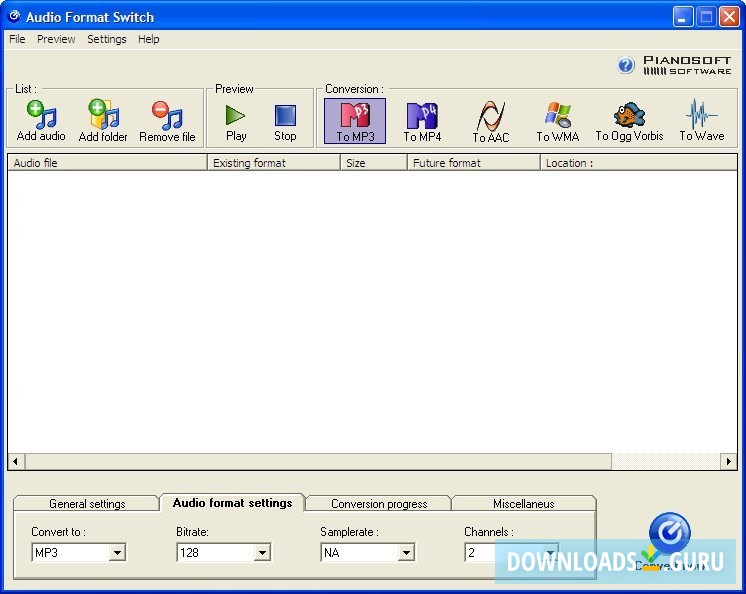
Task: Close the Audio Format Switch window
Action: click(x=729, y=17)
